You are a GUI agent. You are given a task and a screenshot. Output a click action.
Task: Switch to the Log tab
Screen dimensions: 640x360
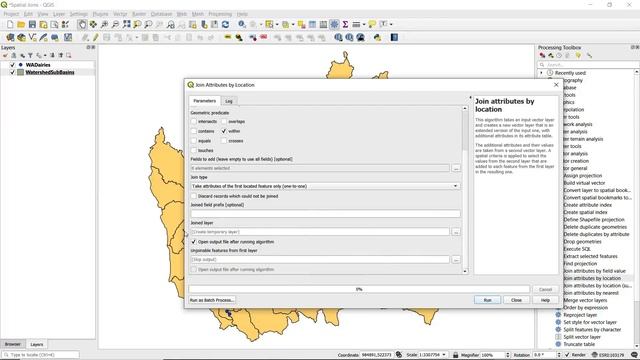coord(229,101)
